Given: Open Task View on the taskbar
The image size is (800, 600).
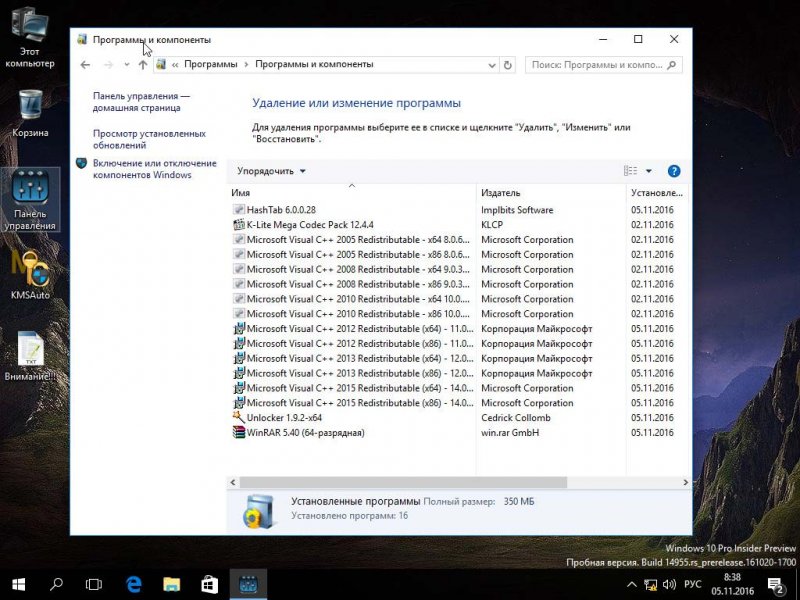Looking at the screenshot, I should tap(93, 585).
